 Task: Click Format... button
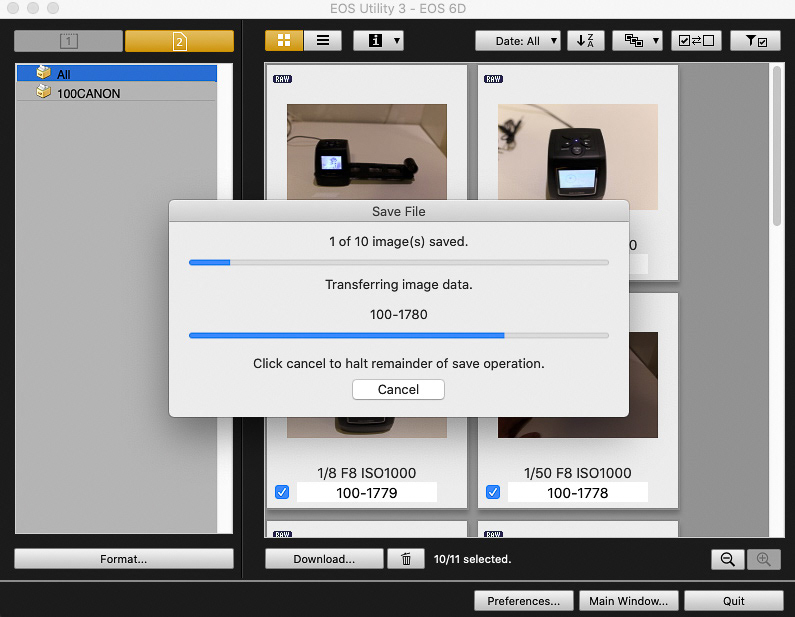[124, 559]
